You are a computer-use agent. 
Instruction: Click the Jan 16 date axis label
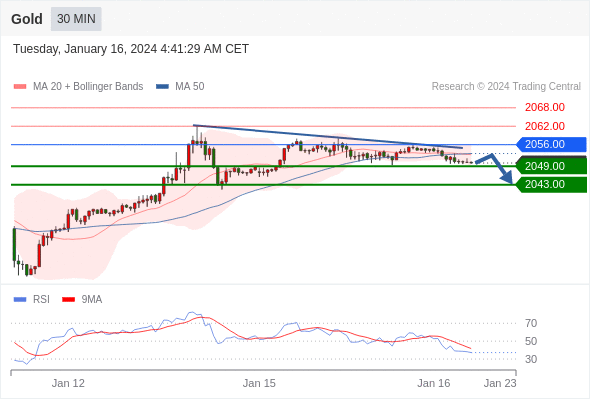tap(434, 383)
